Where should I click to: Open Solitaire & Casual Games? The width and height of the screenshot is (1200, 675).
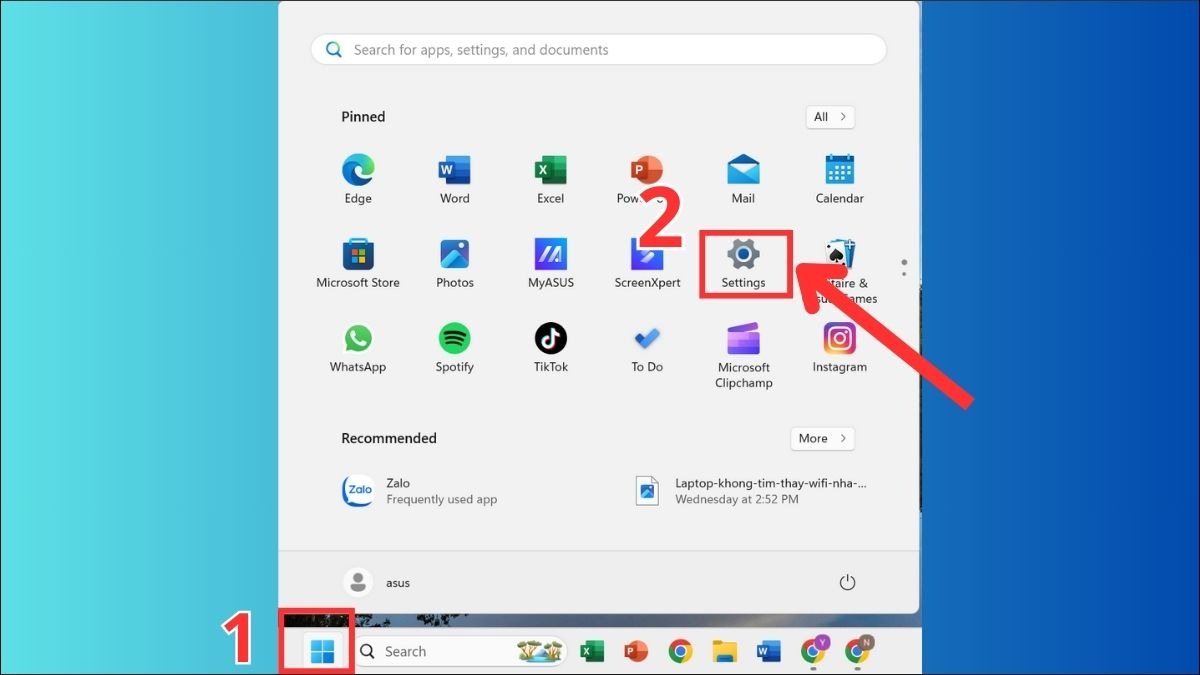840,271
